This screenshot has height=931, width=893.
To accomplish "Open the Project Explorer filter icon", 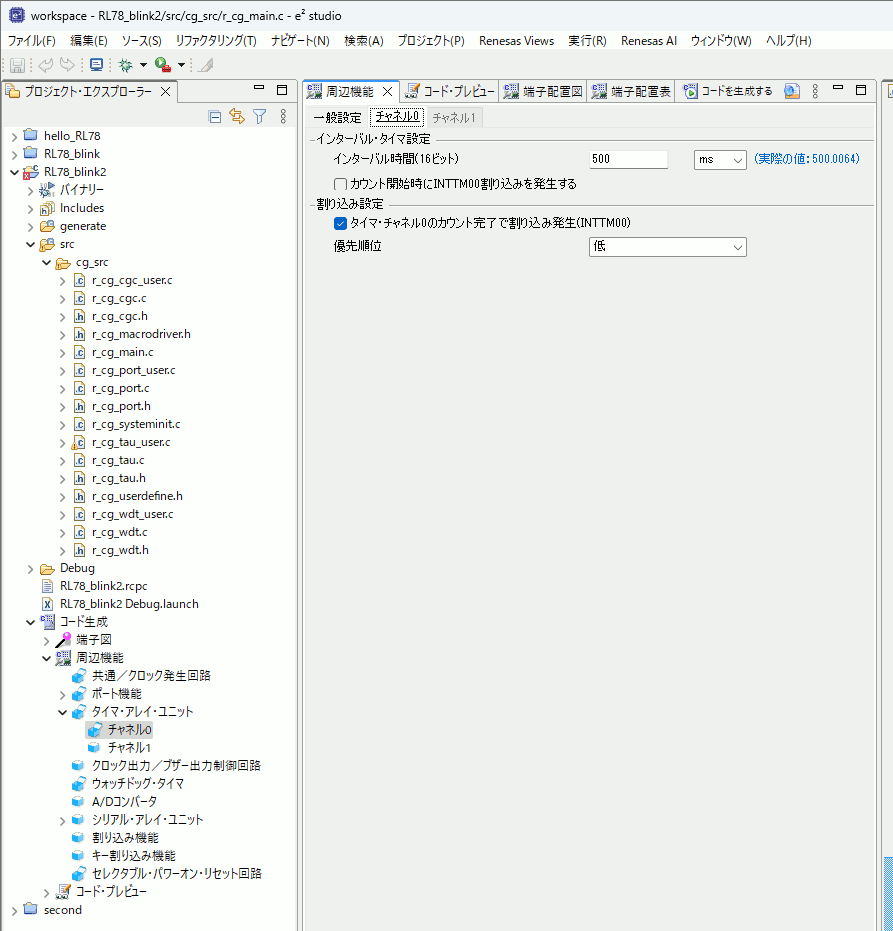I will click(x=259, y=116).
